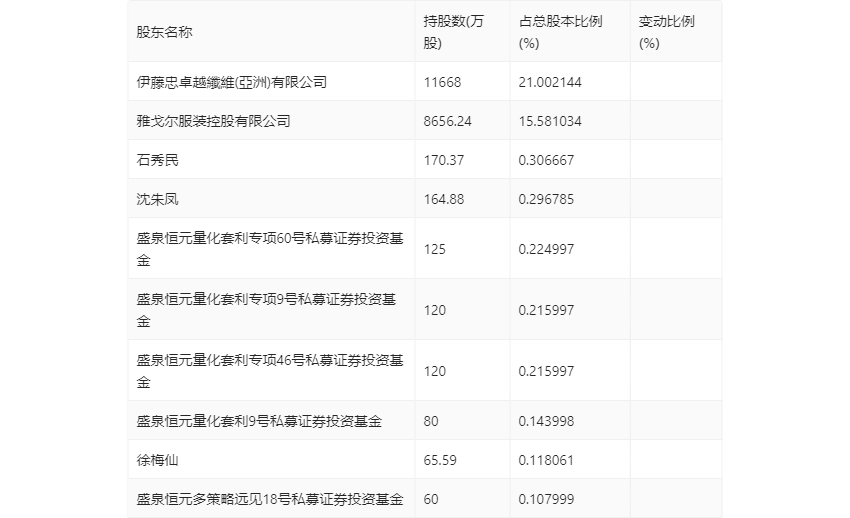Select the share count 8656.24

point(447,121)
